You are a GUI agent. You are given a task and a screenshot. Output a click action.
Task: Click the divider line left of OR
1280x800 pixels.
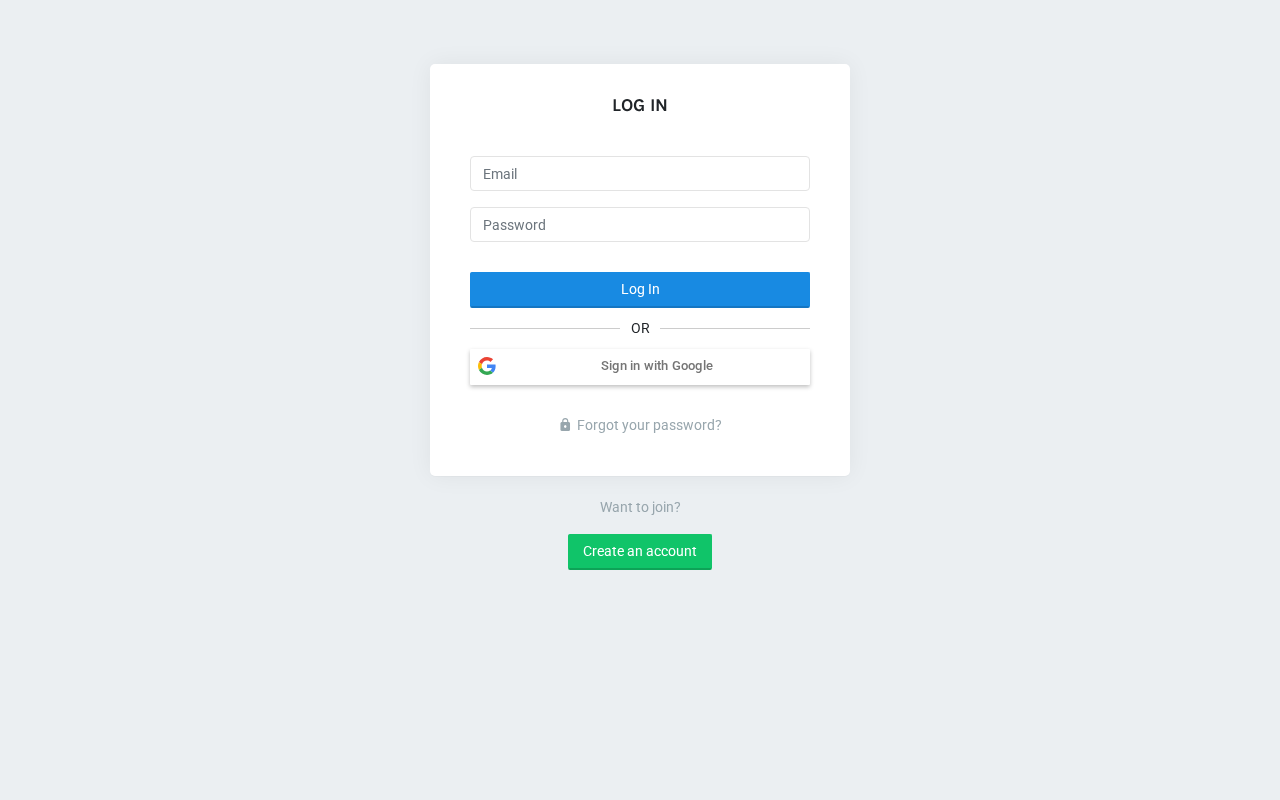pos(545,328)
